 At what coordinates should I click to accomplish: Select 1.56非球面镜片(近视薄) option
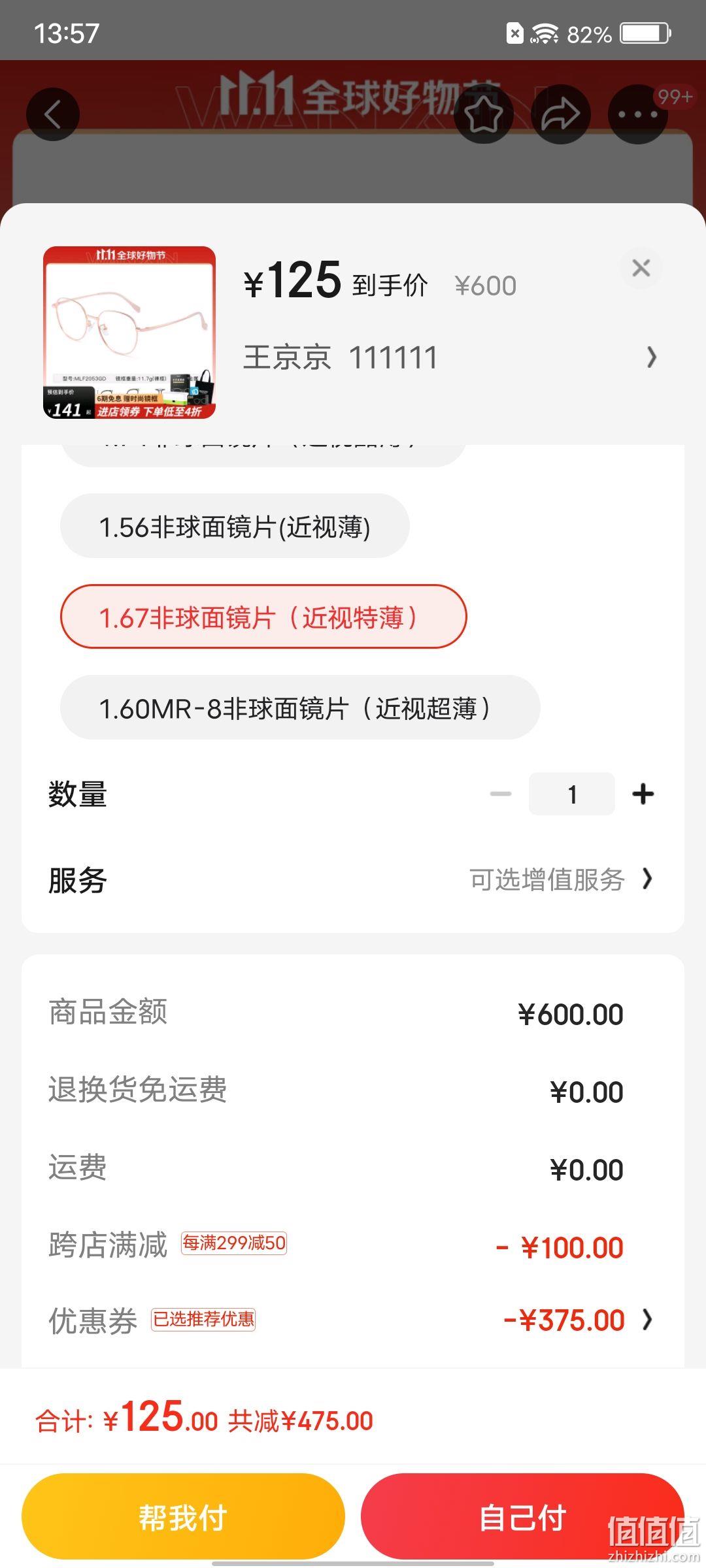(235, 526)
